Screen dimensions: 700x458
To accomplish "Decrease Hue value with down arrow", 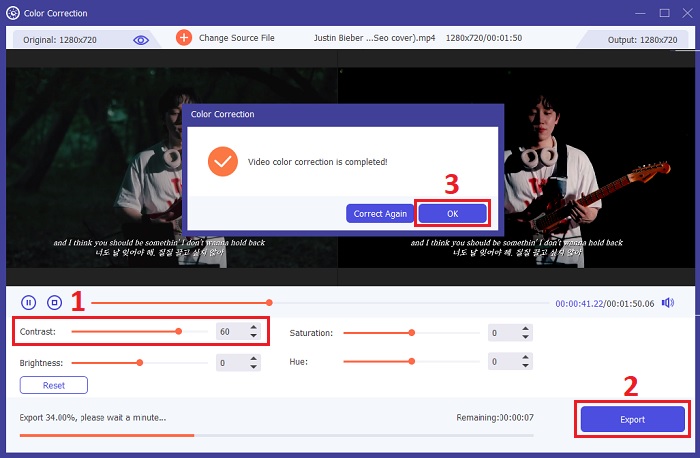I will point(525,365).
